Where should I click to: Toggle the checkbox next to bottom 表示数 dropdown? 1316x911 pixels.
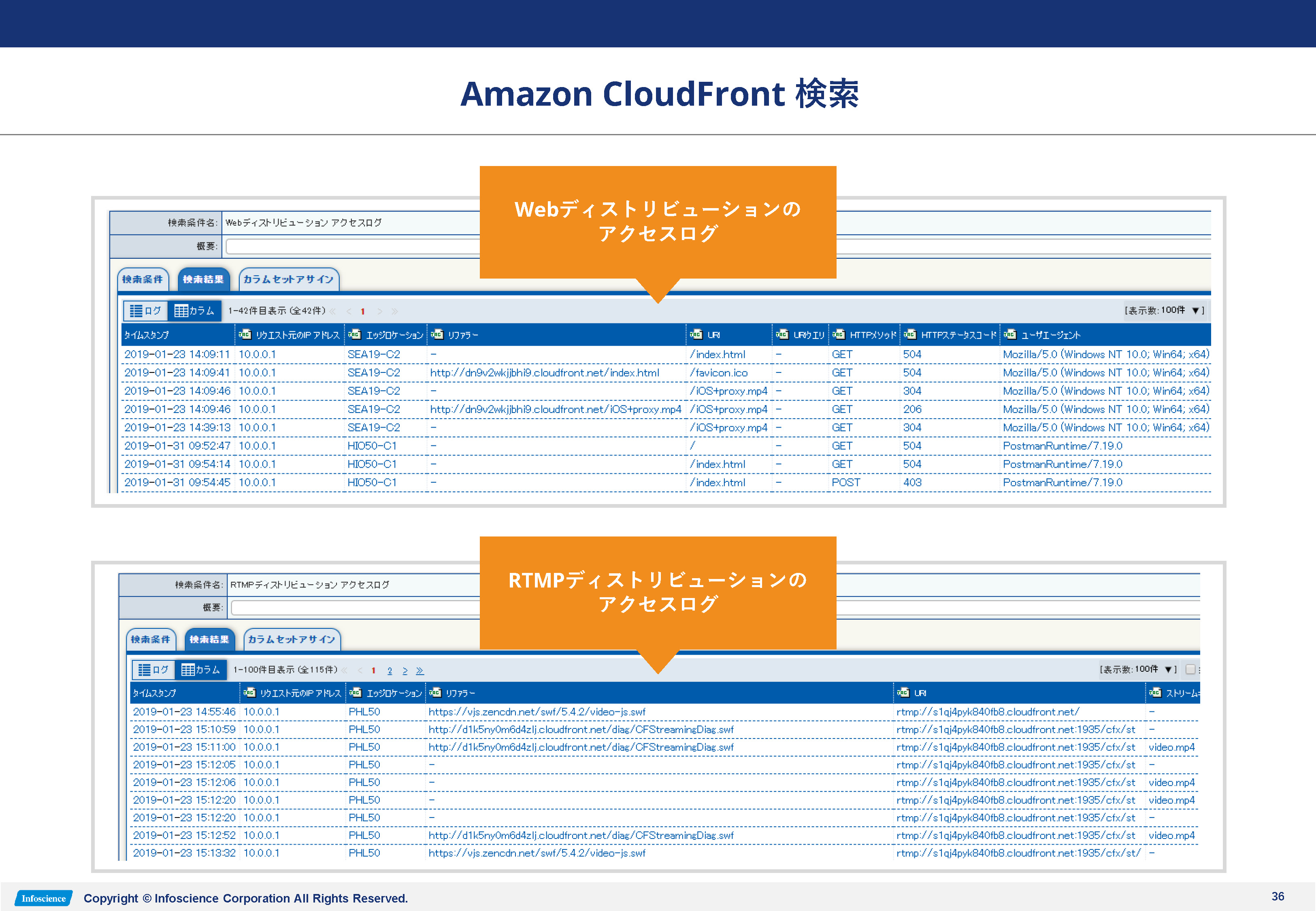pos(1190,669)
